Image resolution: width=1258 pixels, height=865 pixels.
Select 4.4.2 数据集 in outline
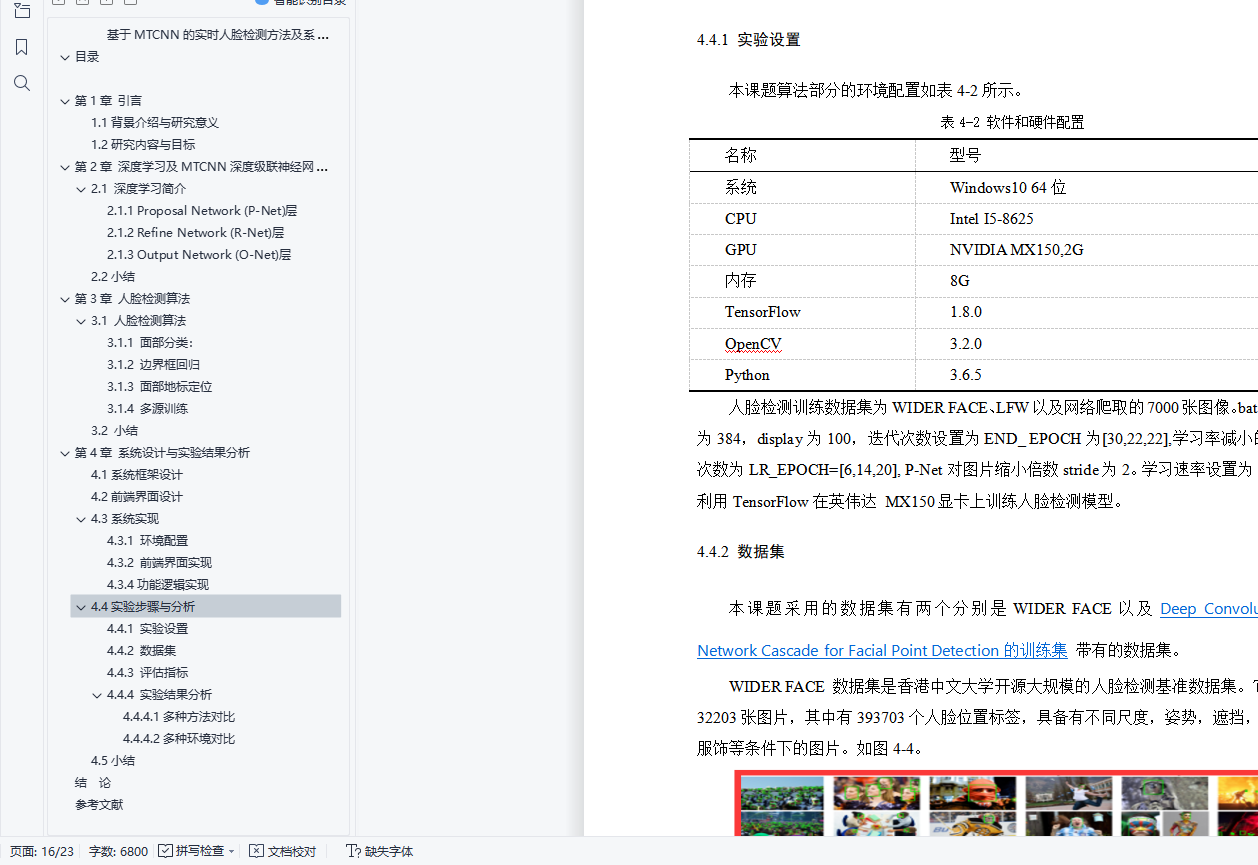point(141,651)
